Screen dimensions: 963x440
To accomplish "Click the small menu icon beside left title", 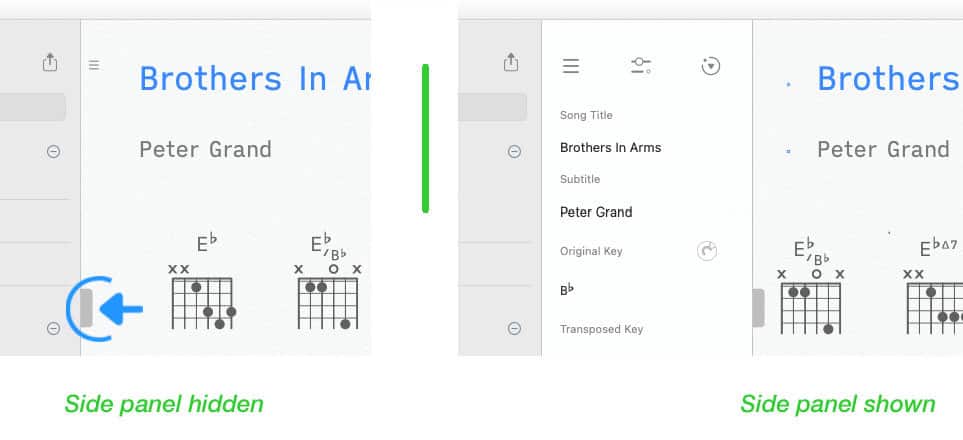I will click(x=94, y=65).
